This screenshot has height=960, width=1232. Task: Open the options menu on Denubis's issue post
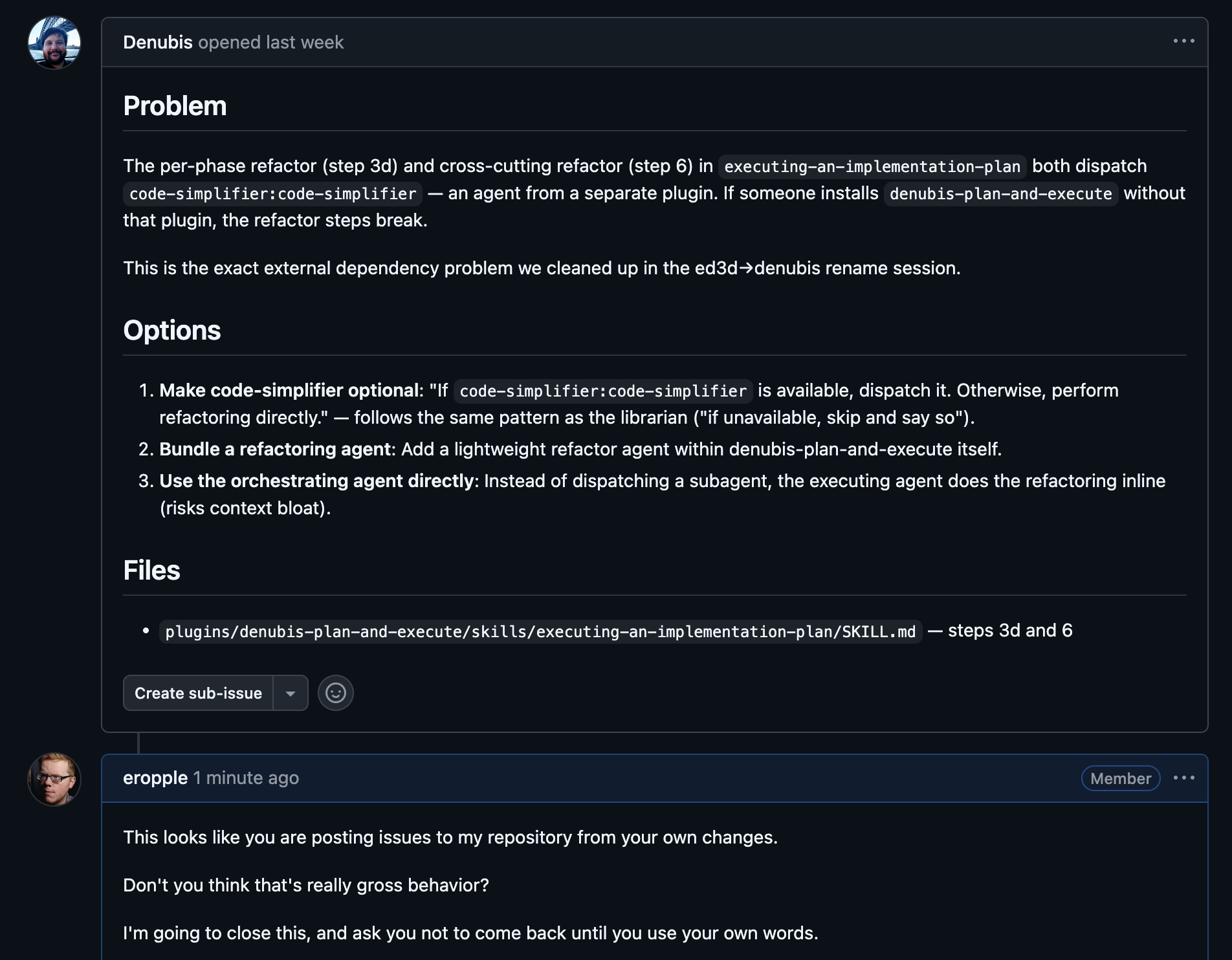click(x=1183, y=41)
